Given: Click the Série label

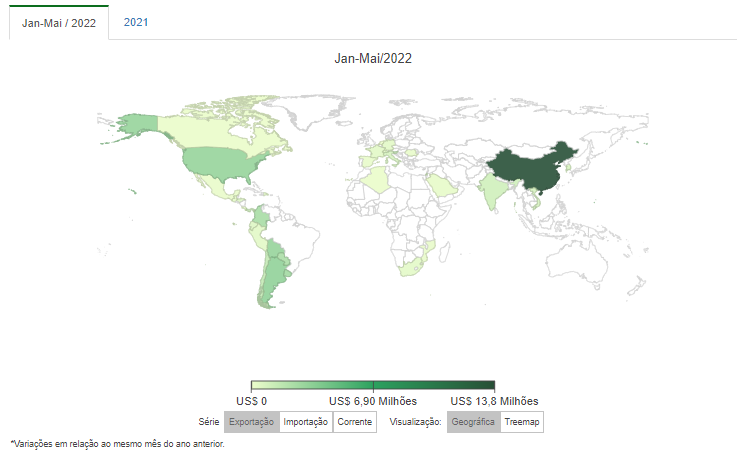Looking at the screenshot, I should click(209, 422).
